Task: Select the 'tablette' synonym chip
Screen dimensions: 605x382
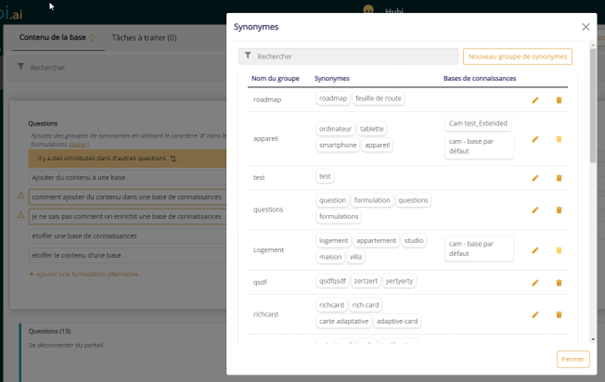Action: (372, 129)
